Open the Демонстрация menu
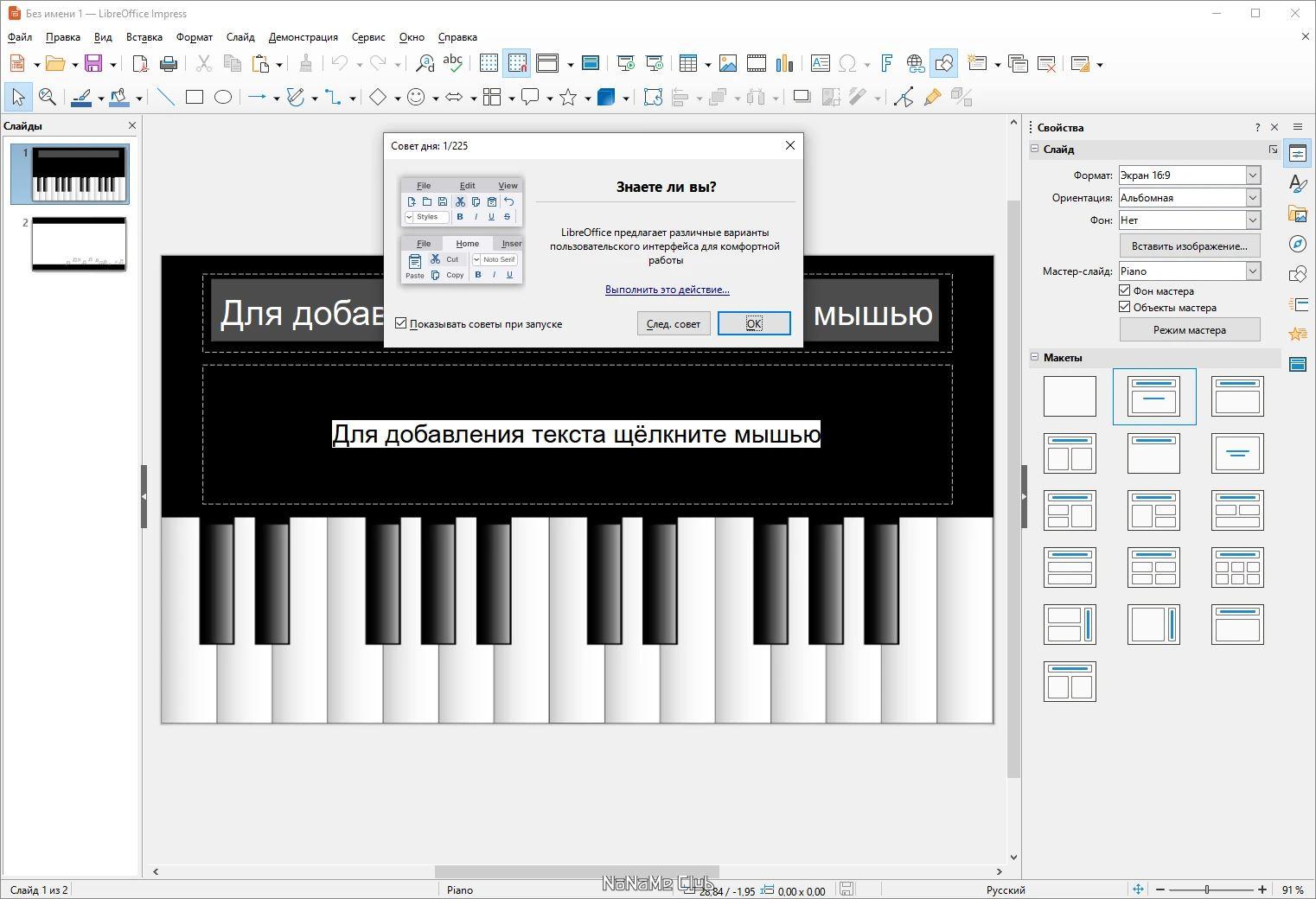 (x=303, y=37)
